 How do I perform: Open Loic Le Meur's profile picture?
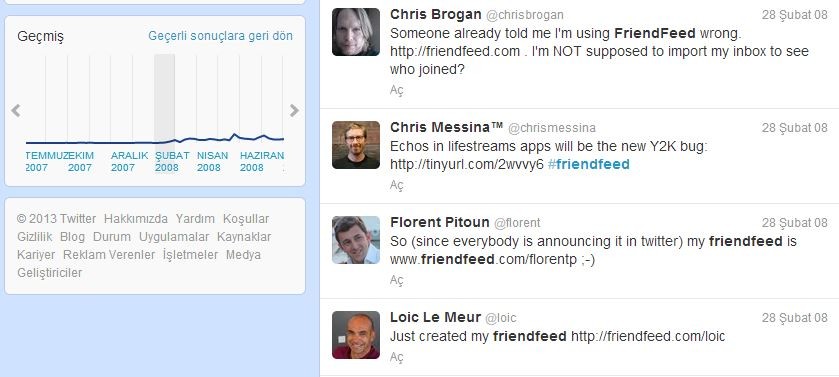(x=356, y=335)
